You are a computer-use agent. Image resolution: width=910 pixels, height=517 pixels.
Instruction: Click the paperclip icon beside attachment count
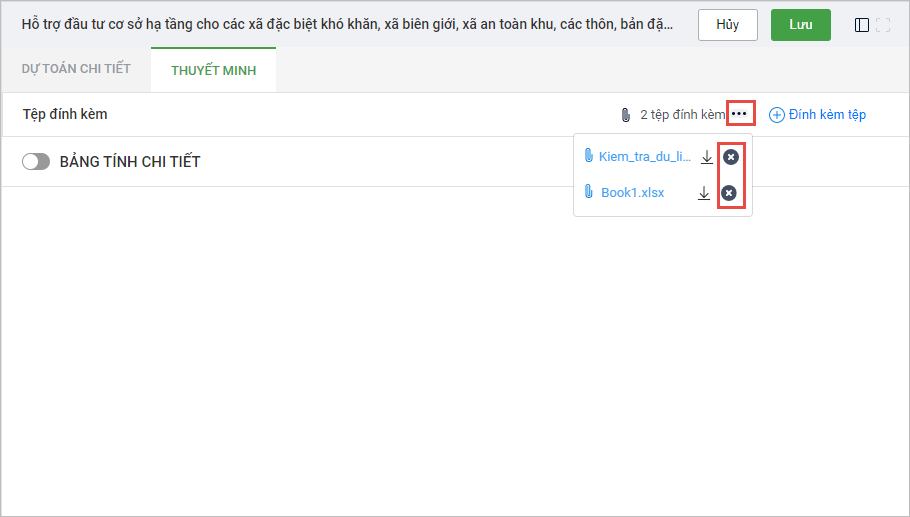(x=626, y=115)
